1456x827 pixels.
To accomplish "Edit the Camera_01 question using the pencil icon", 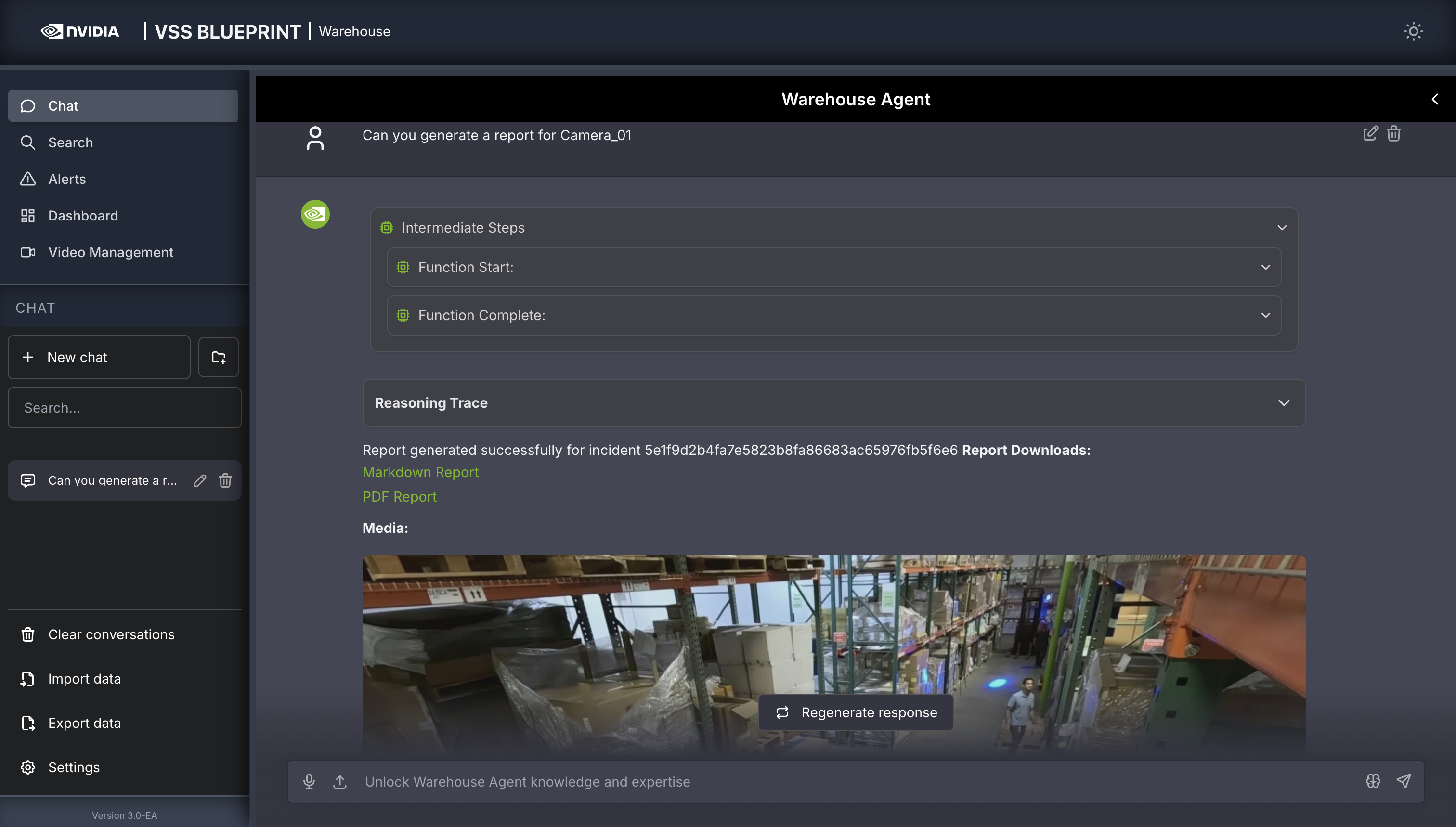I will [1370, 133].
